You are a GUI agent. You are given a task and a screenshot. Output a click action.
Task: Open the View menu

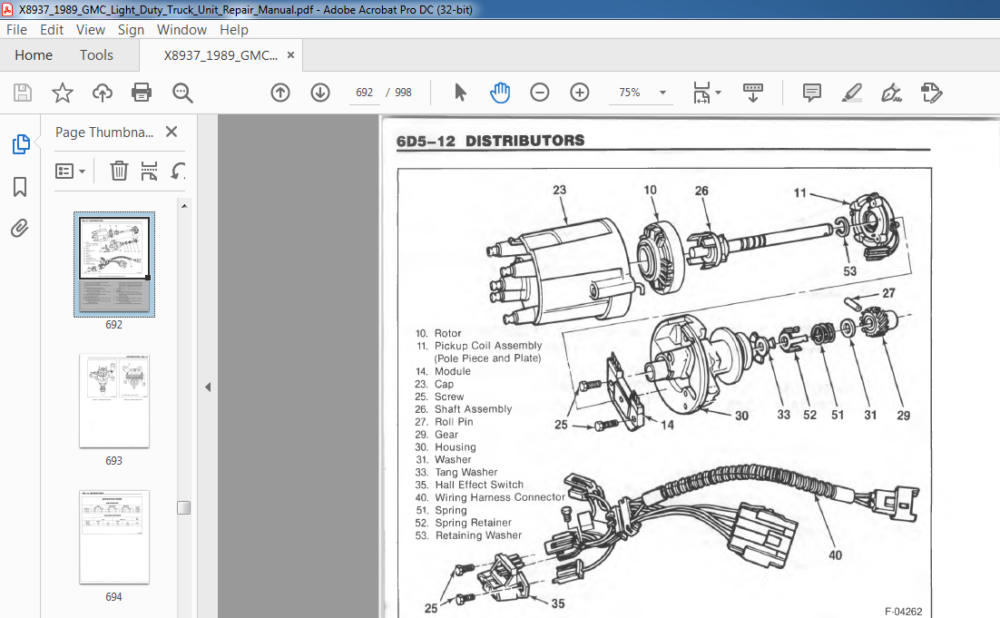click(x=91, y=30)
